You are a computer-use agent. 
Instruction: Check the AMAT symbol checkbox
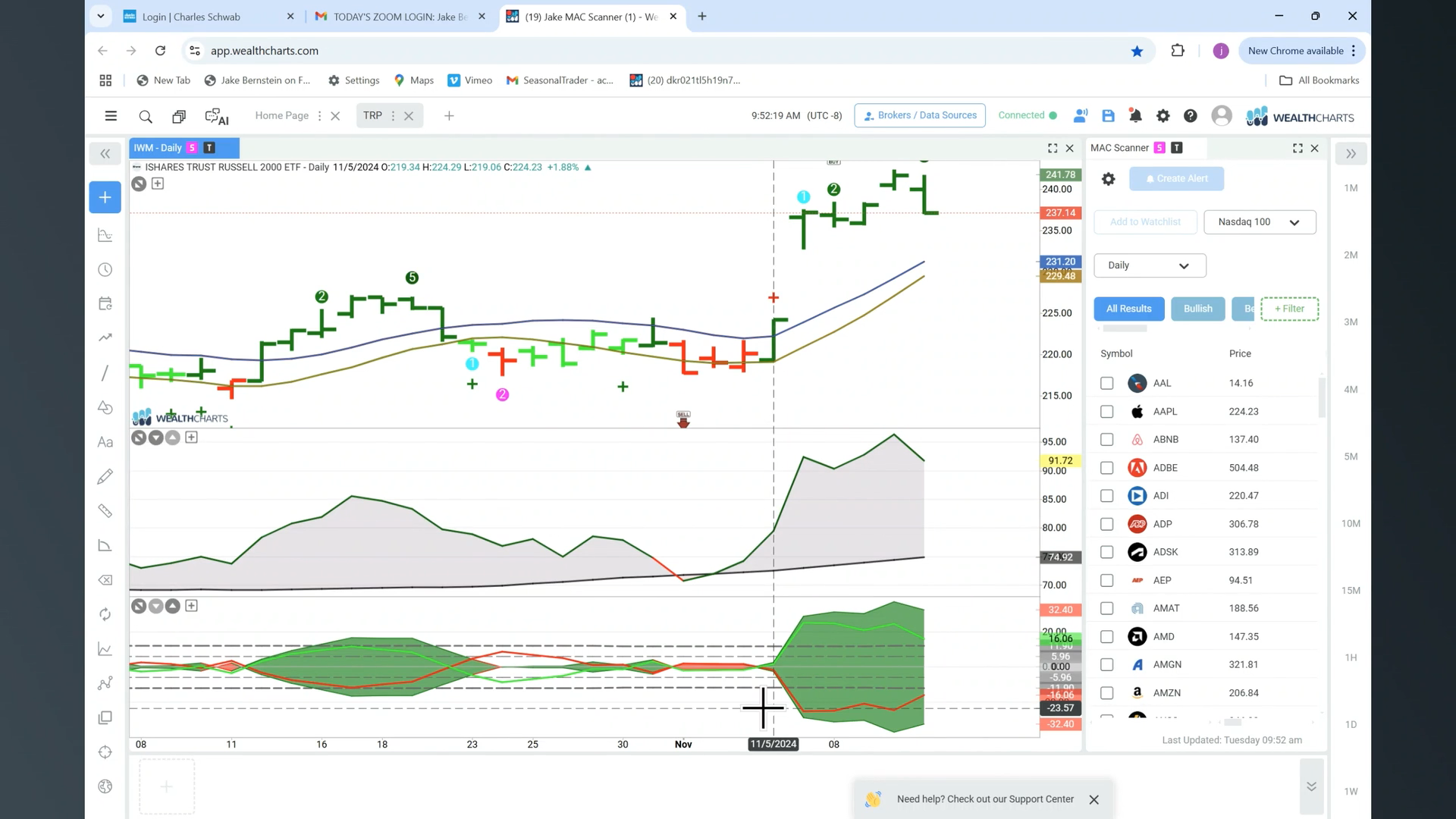pyautogui.click(x=1107, y=608)
